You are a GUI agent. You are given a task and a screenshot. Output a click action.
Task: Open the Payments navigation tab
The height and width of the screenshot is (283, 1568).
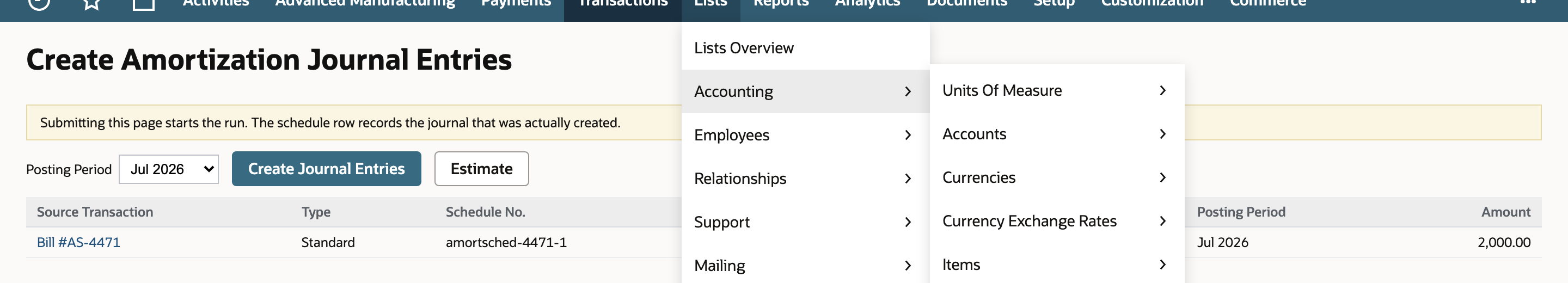pos(516,5)
